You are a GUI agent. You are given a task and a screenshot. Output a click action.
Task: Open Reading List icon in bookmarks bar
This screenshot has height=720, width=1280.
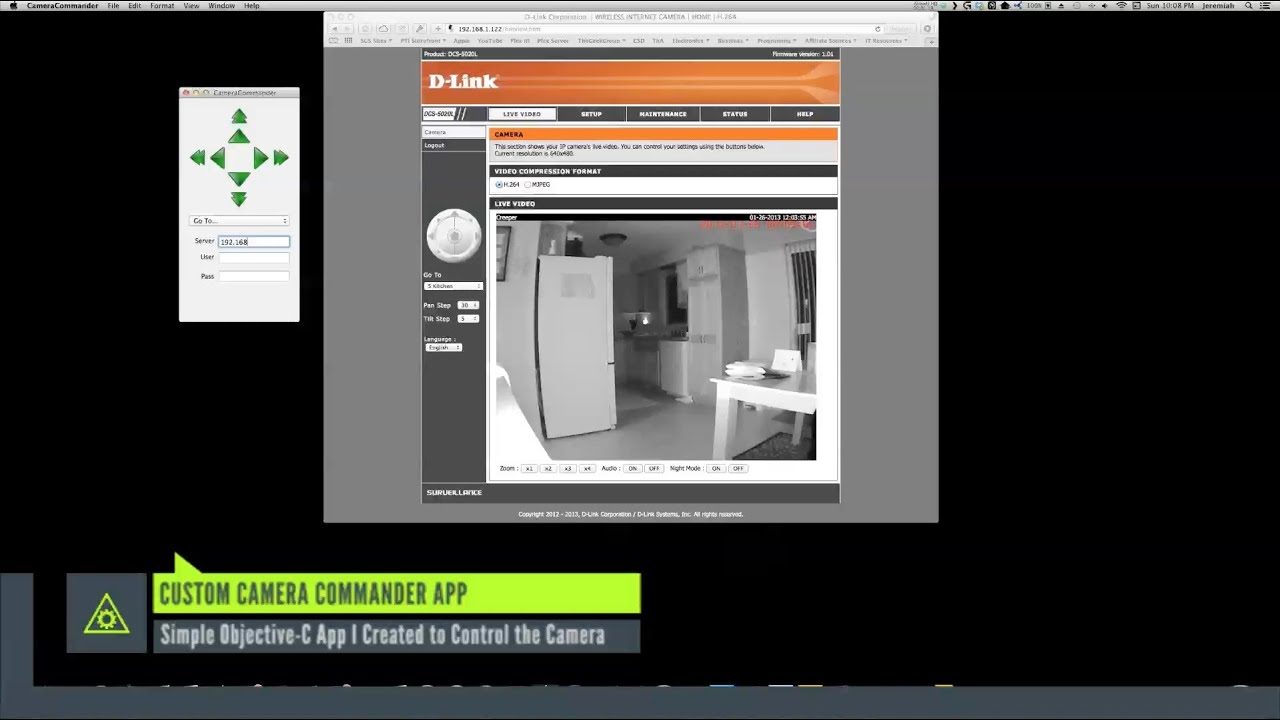334,41
